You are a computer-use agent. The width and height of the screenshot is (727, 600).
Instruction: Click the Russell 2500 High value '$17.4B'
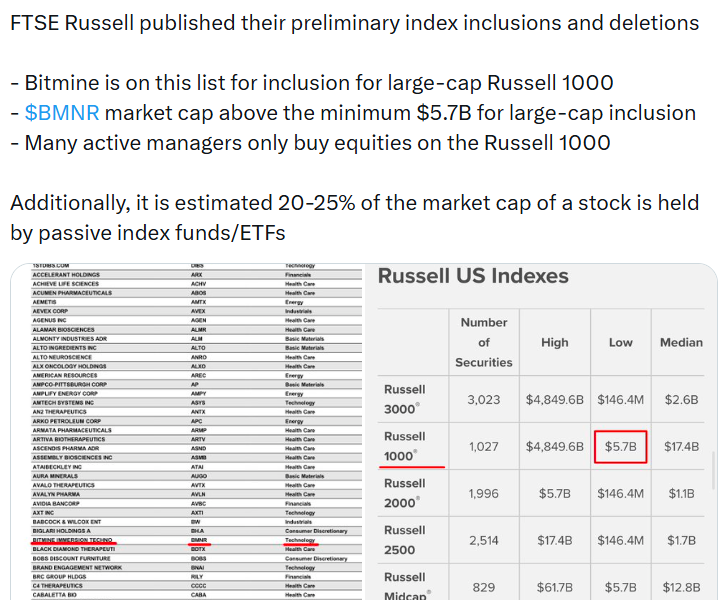555,540
